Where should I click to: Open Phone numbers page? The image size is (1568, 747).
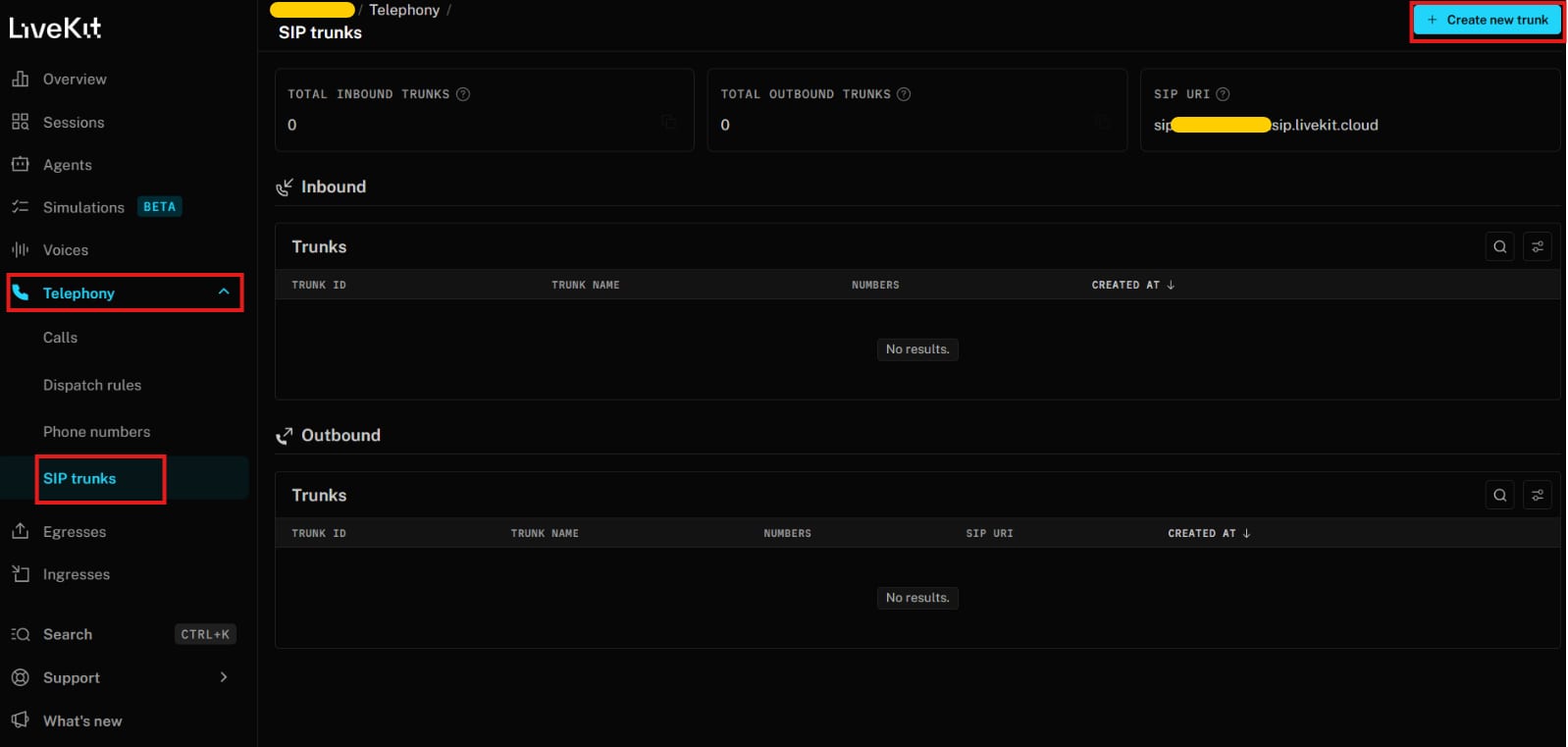click(97, 432)
